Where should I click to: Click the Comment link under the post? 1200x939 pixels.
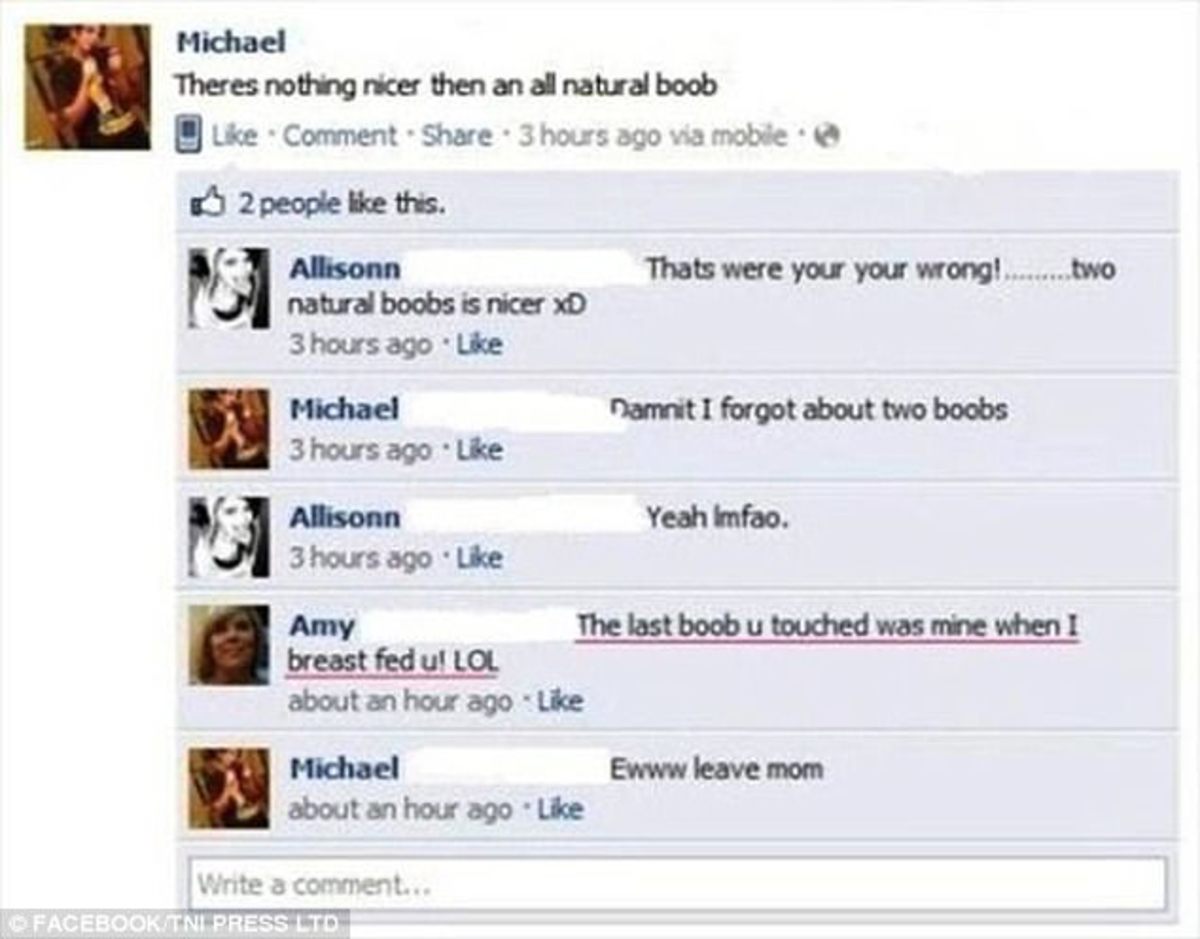pyautogui.click(x=340, y=136)
